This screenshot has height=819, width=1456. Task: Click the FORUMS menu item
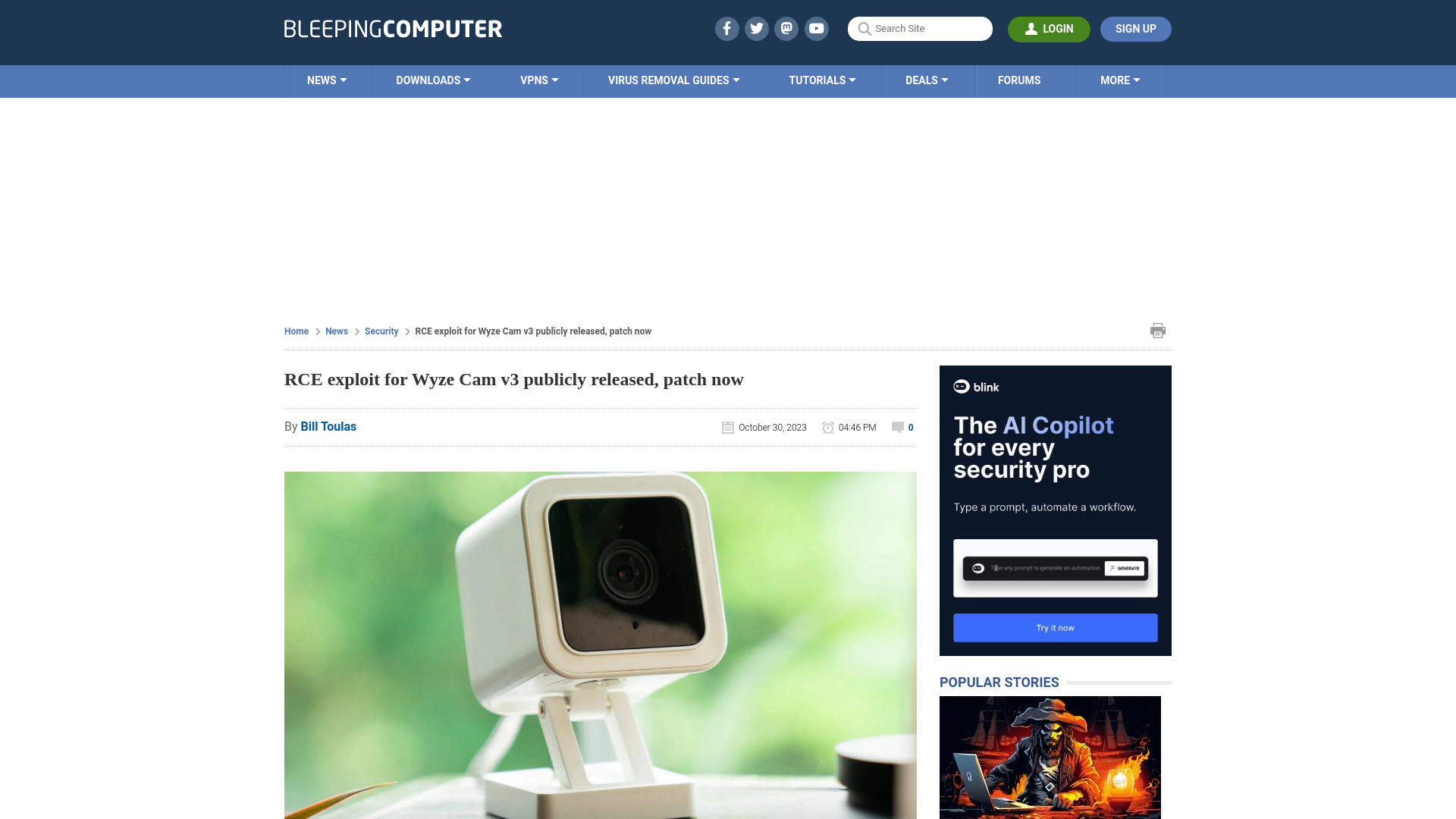point(1019,80)
